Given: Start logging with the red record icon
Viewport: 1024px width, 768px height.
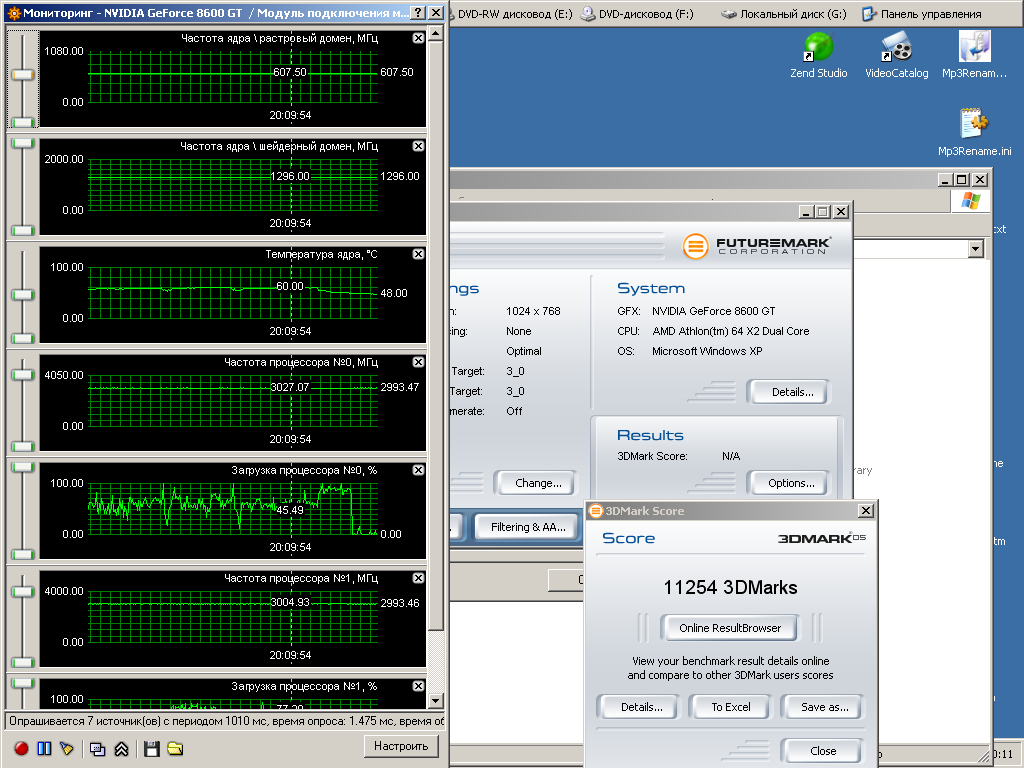Looking at the screenshot, I should pyautogui.click(x=21, y=748).
